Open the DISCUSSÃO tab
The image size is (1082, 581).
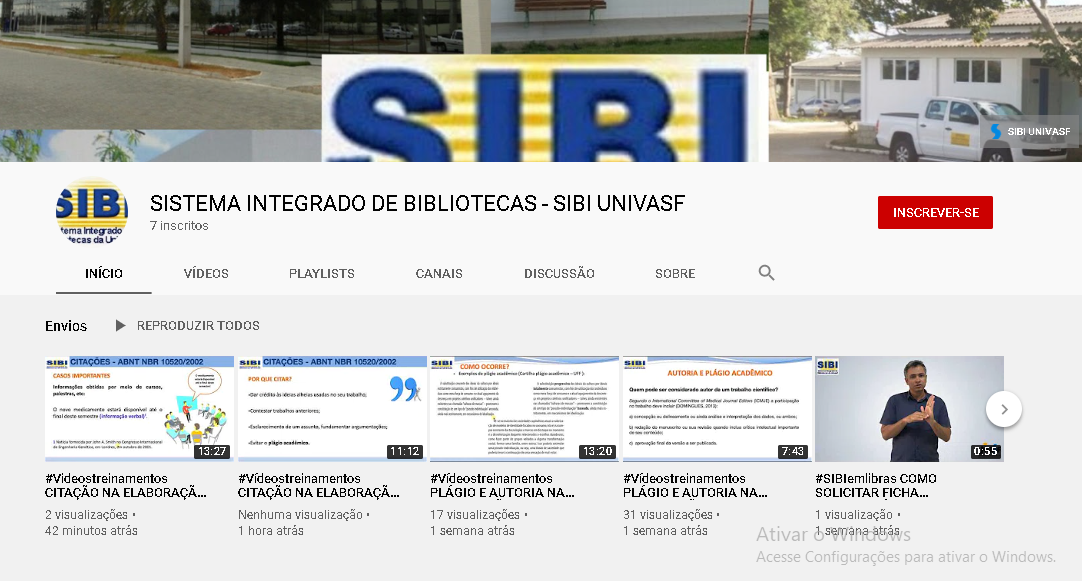(559, 273)
